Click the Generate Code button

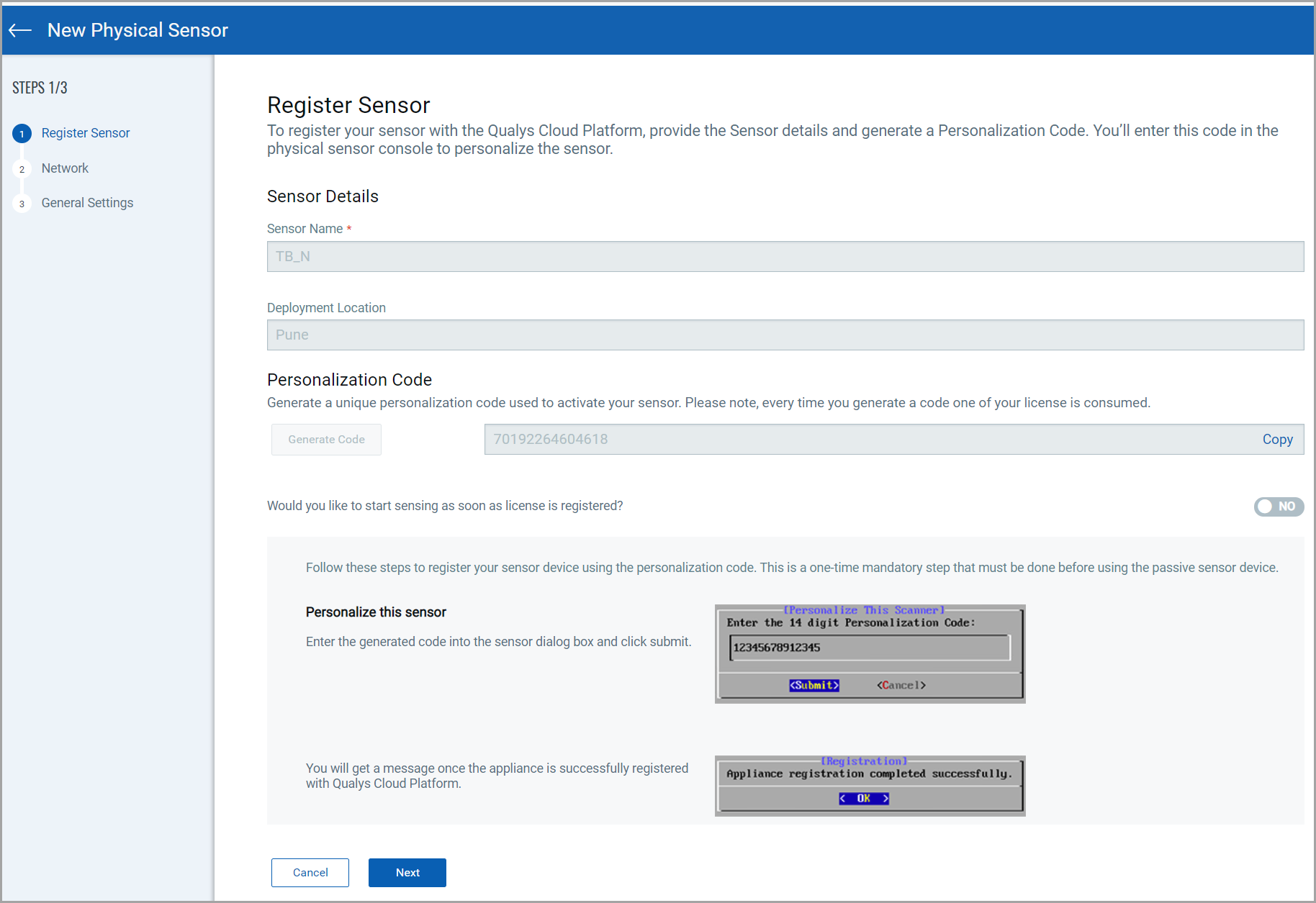[325, 439]
